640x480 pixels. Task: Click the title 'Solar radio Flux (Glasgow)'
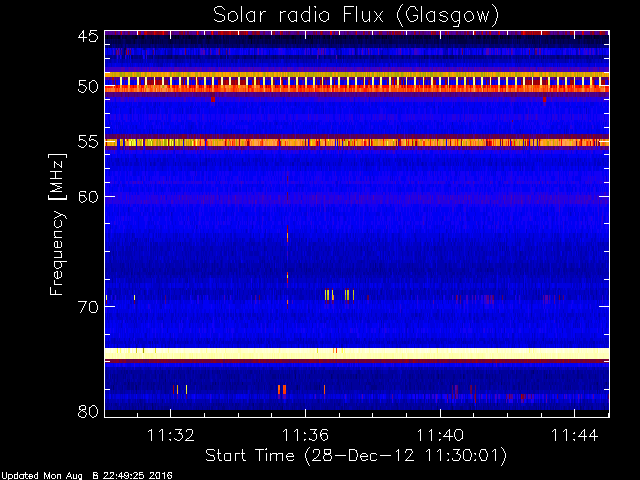[356, 16]
